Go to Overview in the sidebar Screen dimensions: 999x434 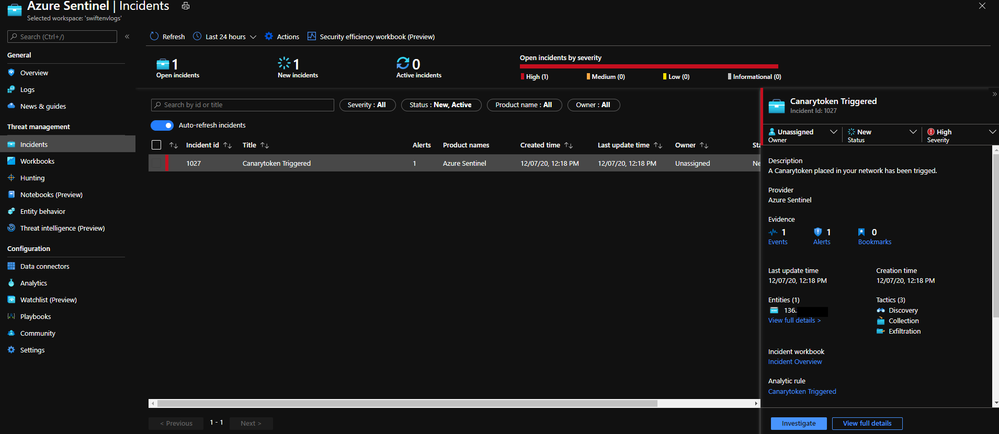[x=34, y=73]
